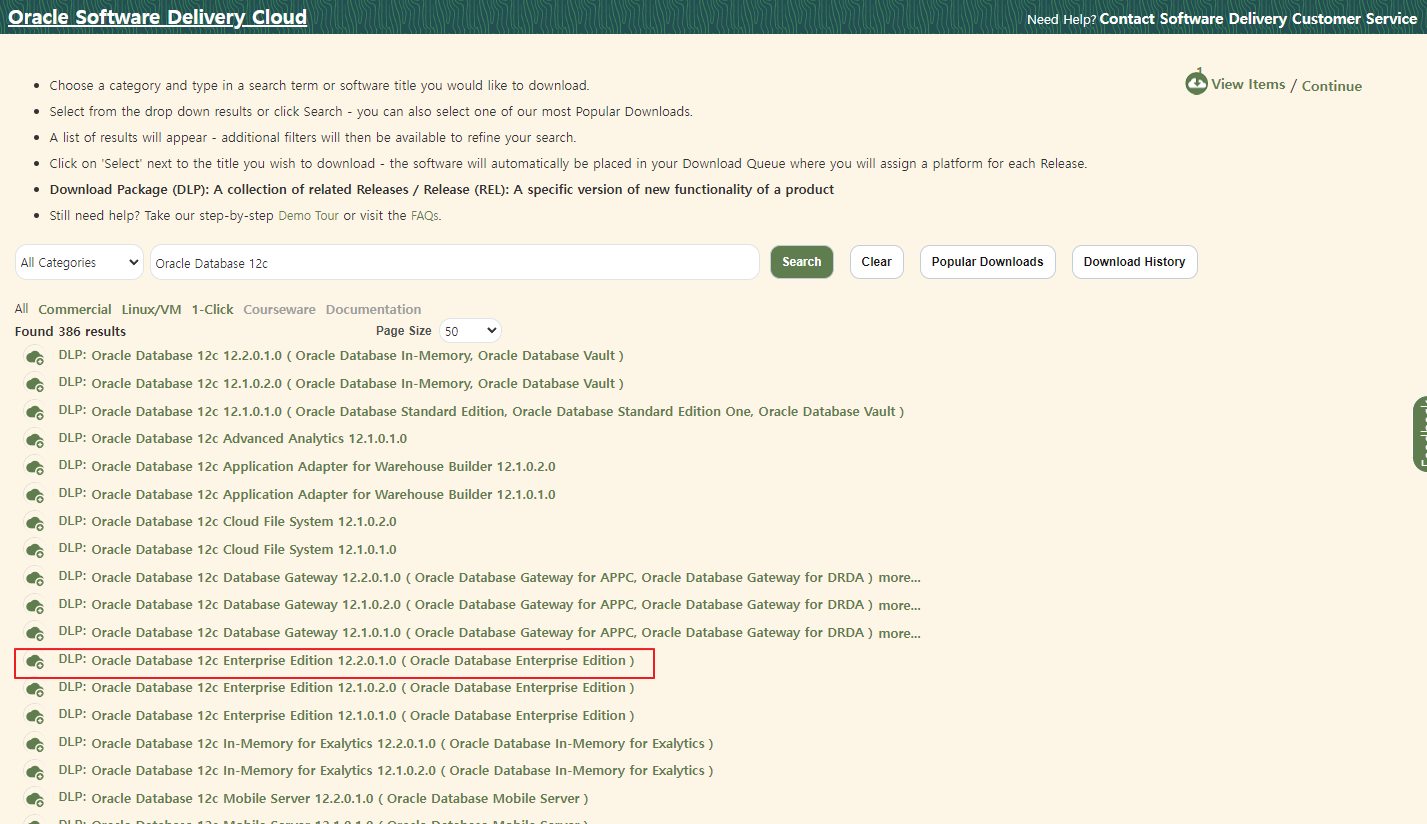Click the View Items link

pyautogui.click(x=1248, y=84)
